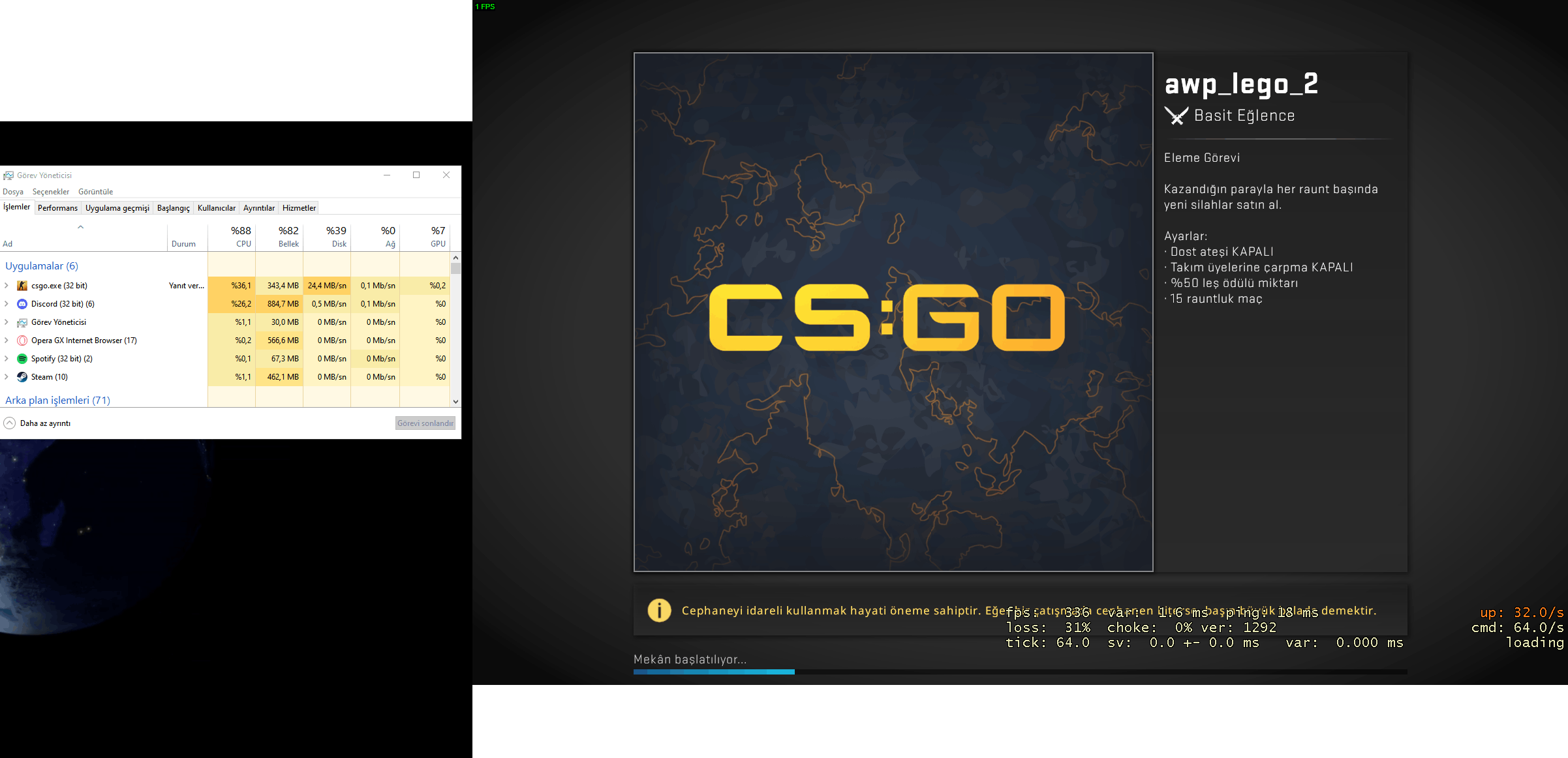Click the Opera GX browser icon
Viewport: 1568px width, 758px height.
point(22,341)
